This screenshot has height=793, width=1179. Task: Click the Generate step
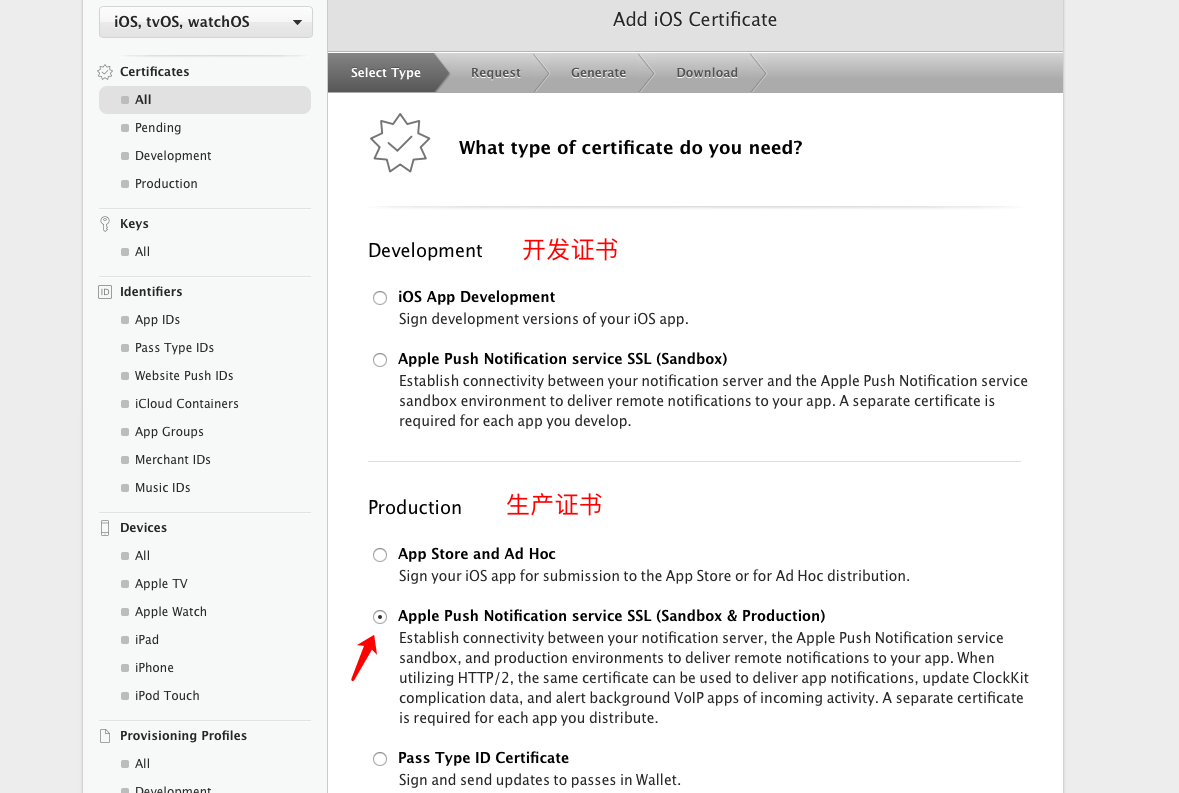pyautogui.click(x=599, y=72)
